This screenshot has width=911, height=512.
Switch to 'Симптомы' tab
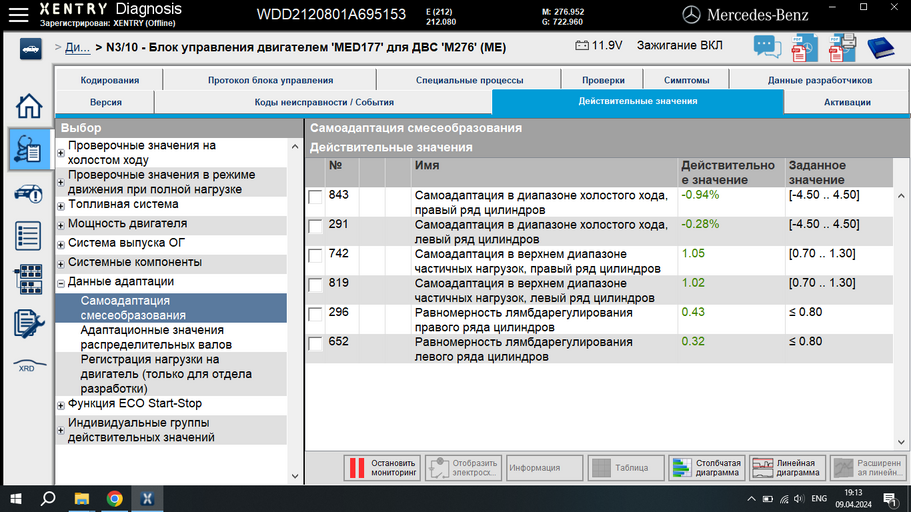(686, 80)
